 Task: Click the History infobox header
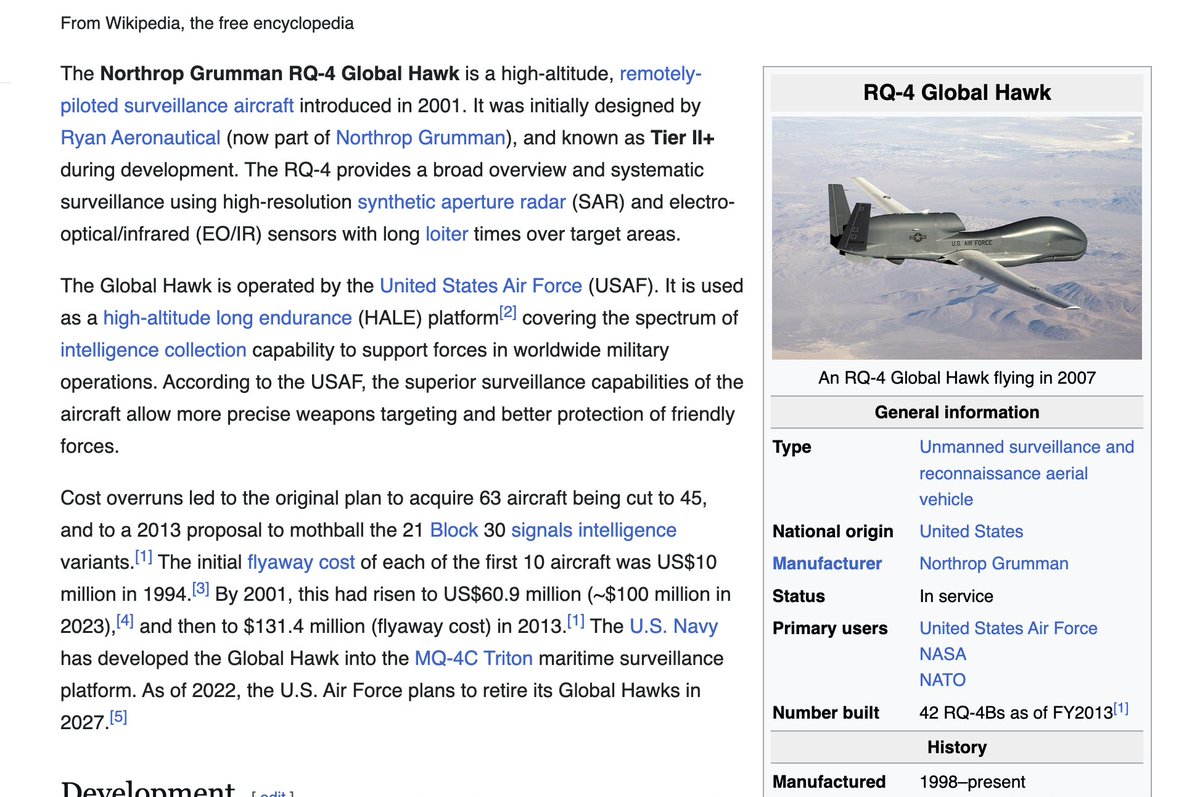tap(957, 747)
